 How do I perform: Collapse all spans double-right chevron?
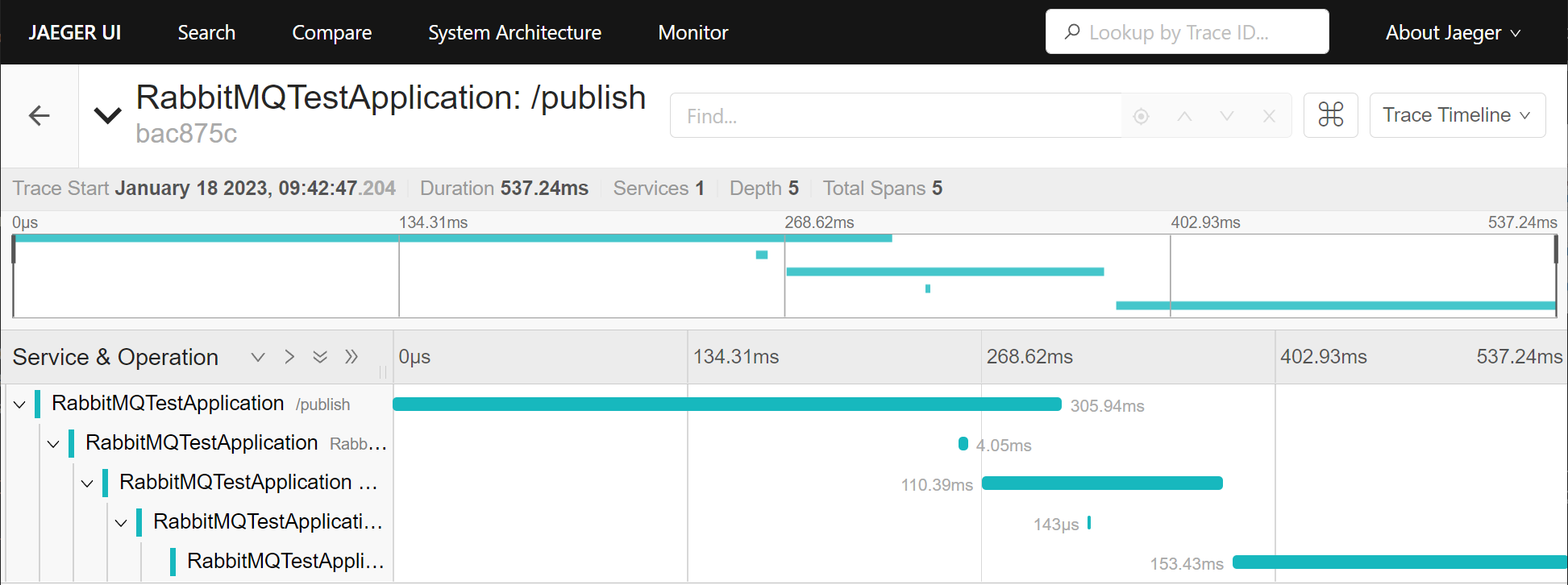click(351, 357)
